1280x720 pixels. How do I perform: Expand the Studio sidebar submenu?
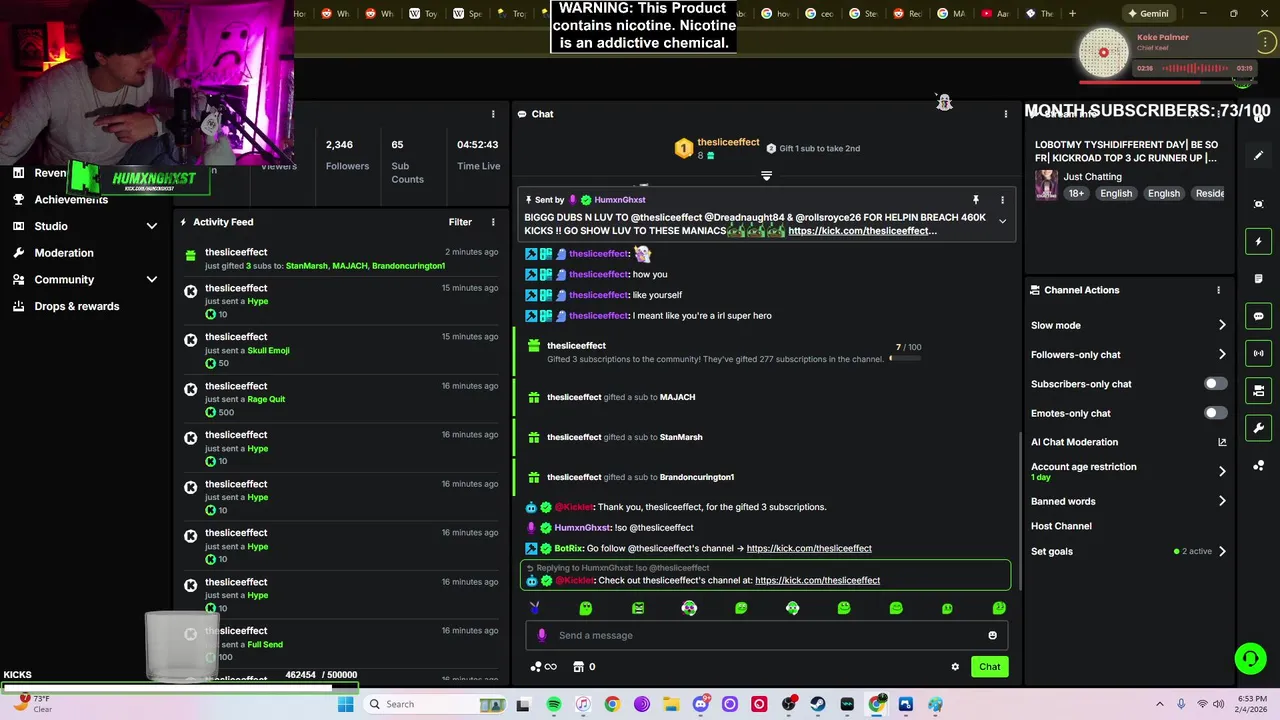click(x=152, y=226)
